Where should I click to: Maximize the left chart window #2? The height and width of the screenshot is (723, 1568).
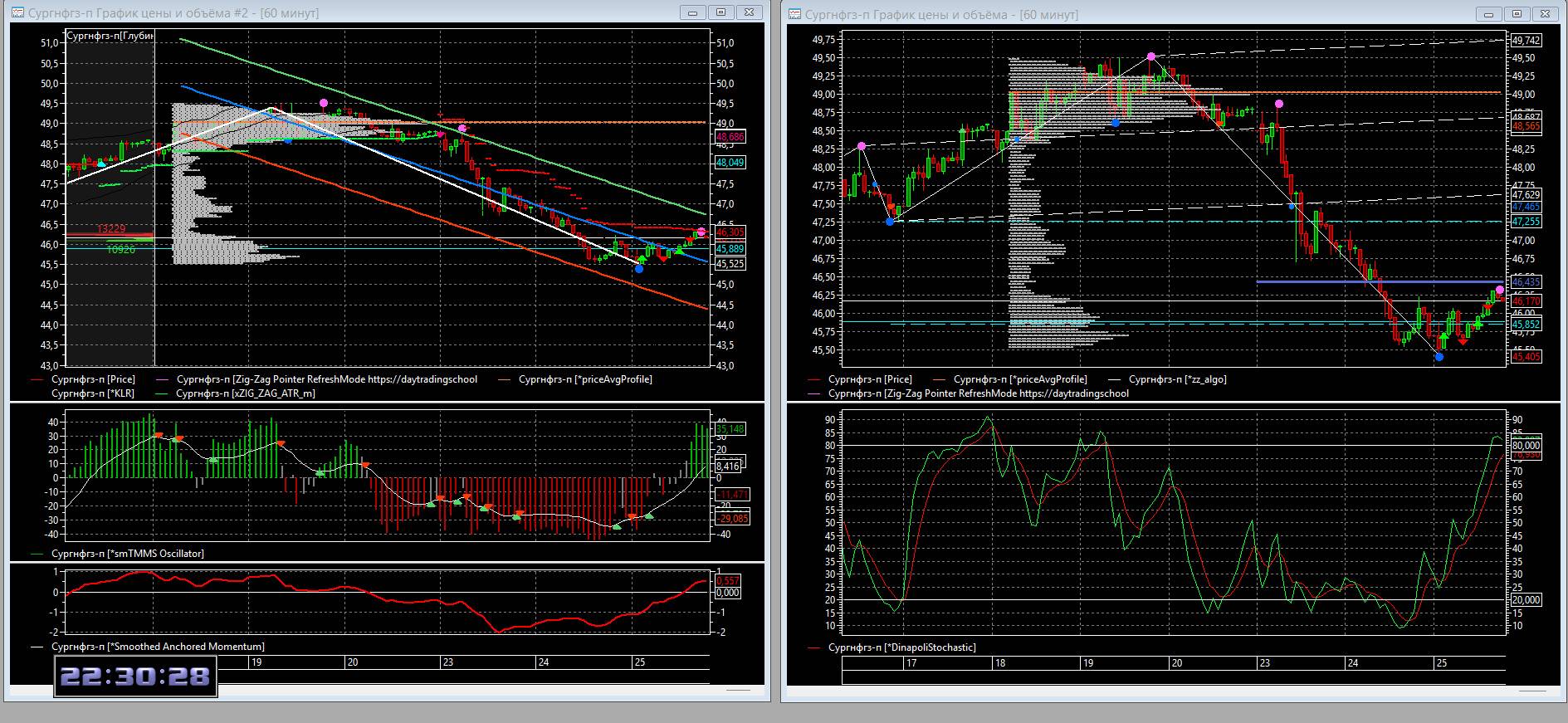coord(720,12)
